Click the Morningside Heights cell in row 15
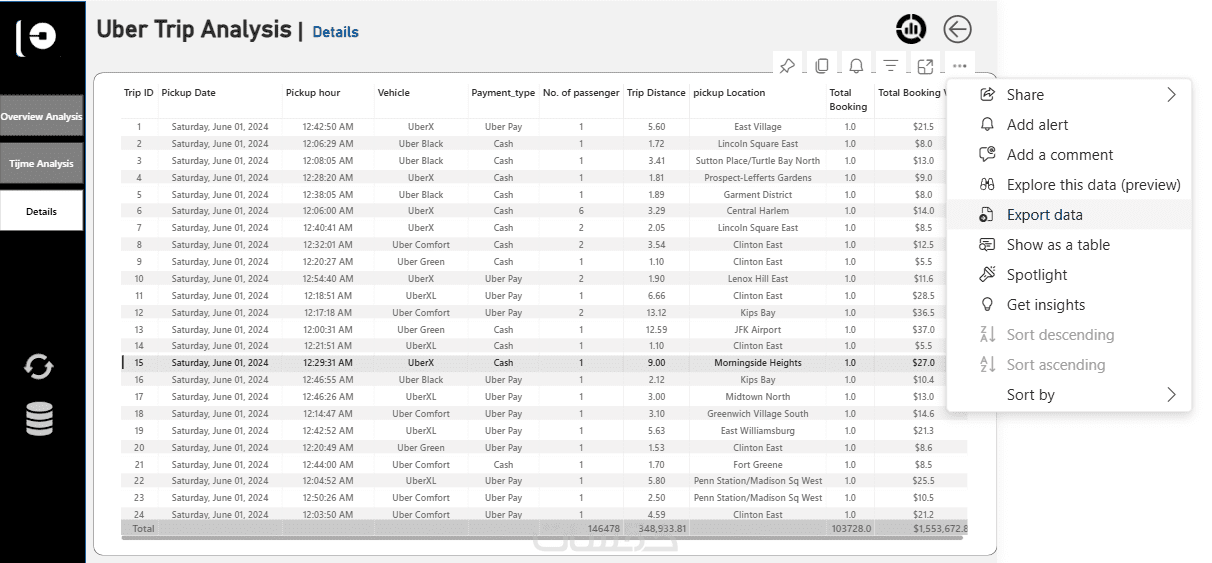The width and height of the screenshot is (1212, 563). point(758,363)
